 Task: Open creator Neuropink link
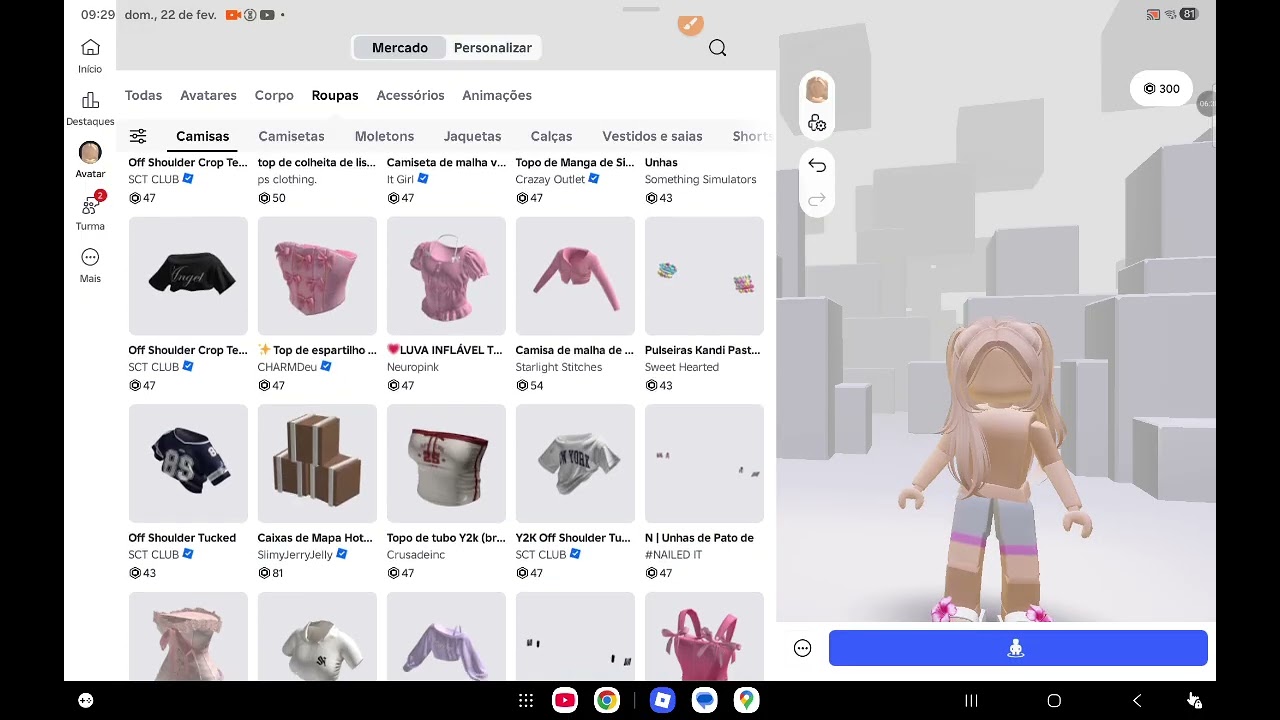click(x=413, y=367)
